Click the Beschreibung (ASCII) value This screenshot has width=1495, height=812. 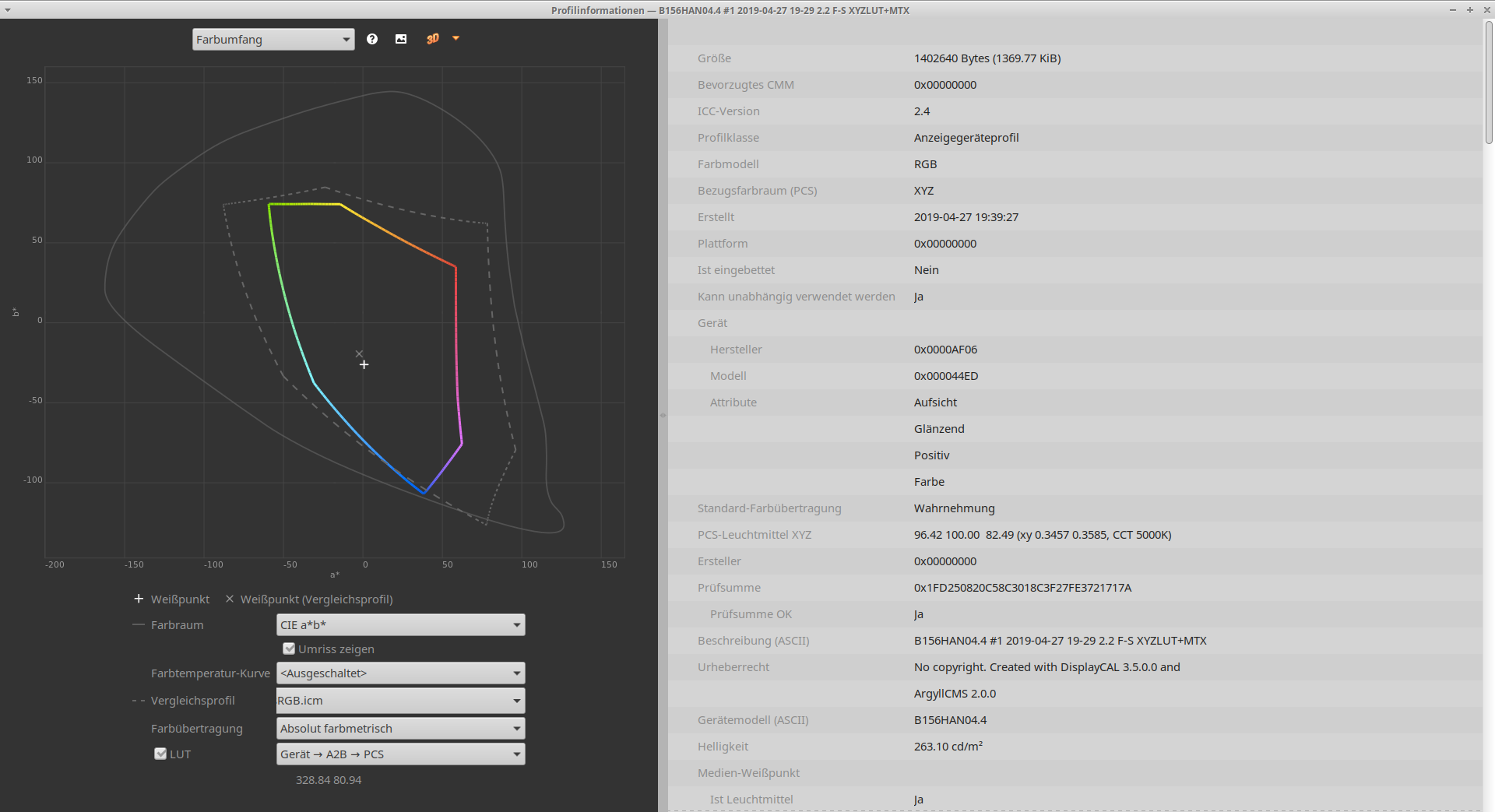point(1060,641)
